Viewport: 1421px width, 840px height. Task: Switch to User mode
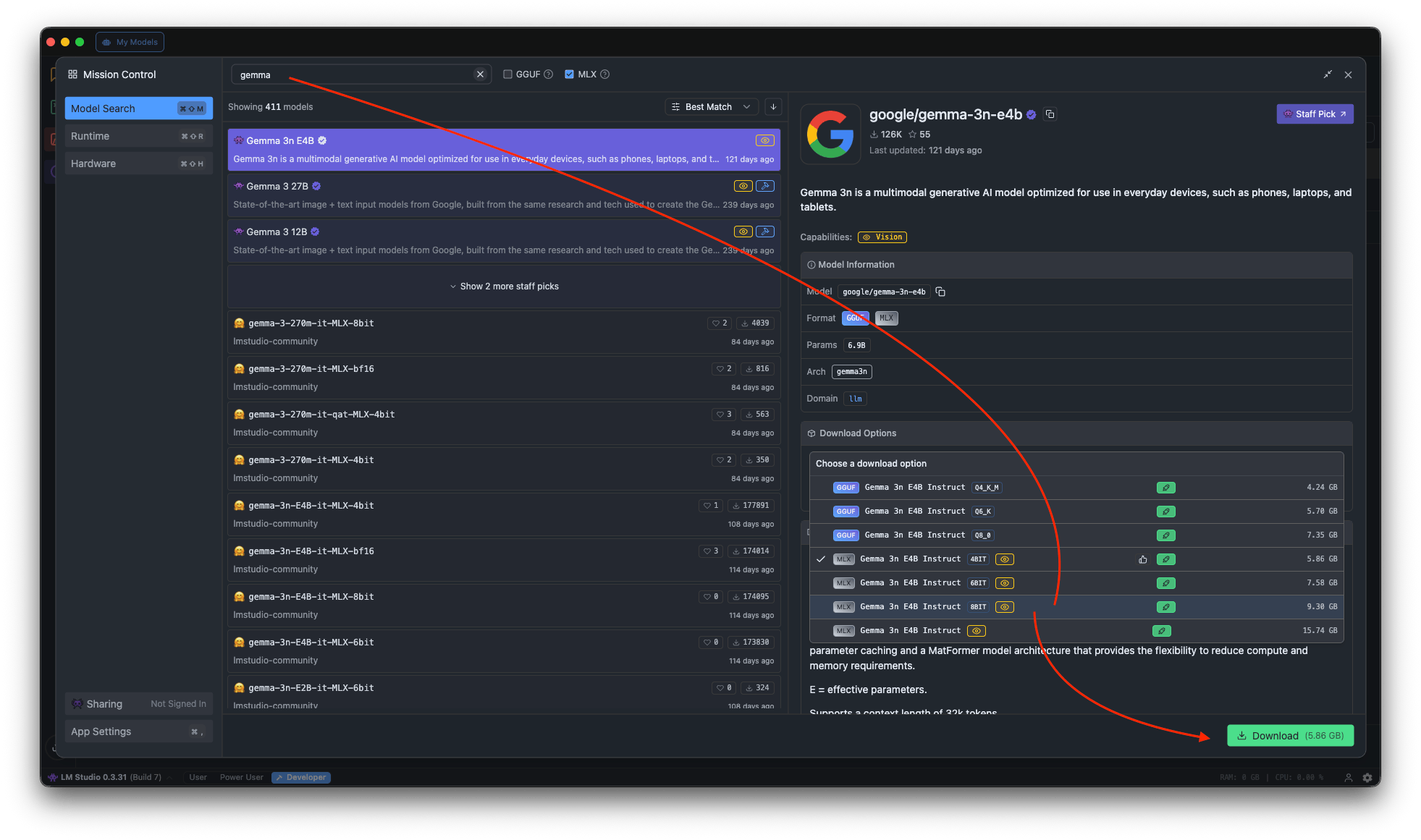pyautogui.click(x=198, y=778)
